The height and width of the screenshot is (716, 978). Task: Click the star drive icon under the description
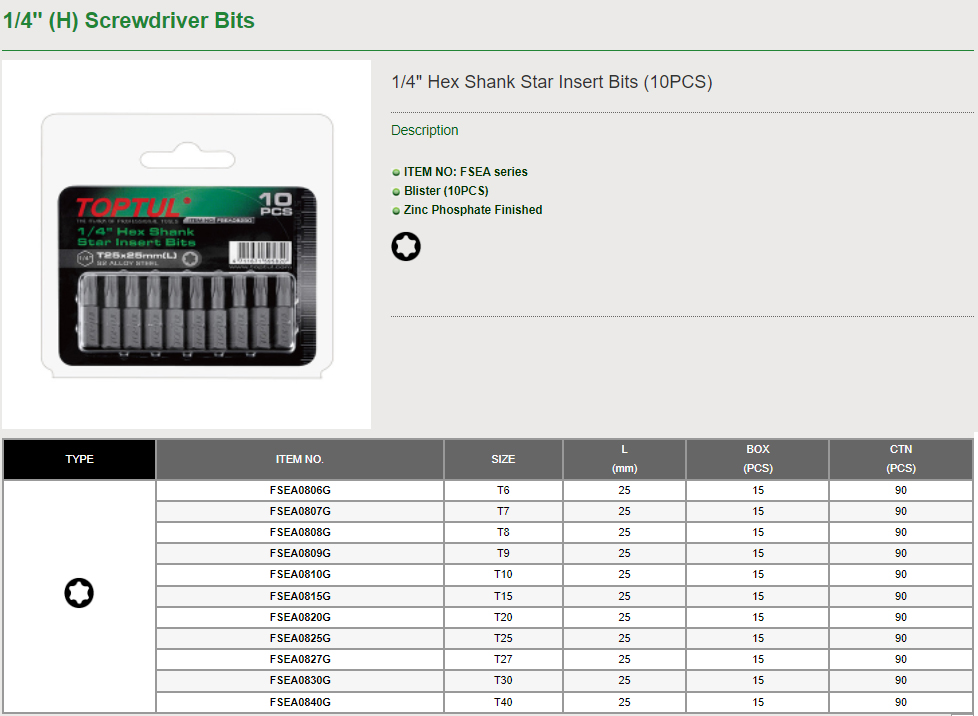tap(406, 247)
